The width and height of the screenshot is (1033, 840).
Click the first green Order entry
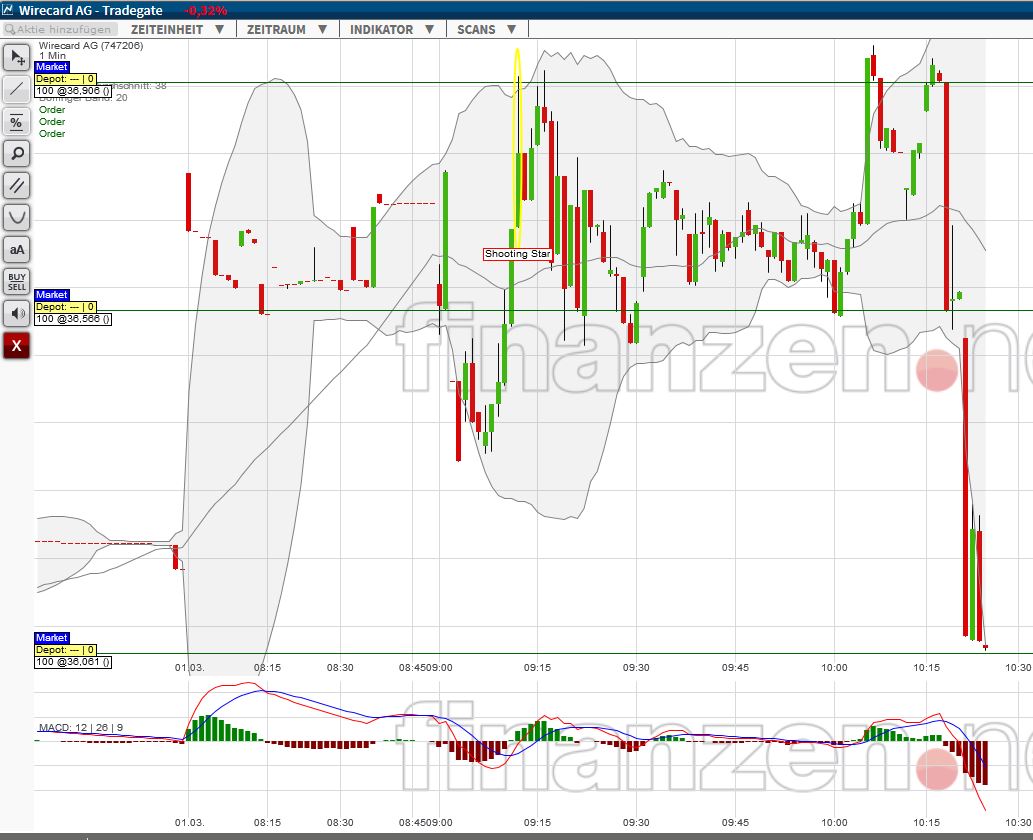point(52,110)
